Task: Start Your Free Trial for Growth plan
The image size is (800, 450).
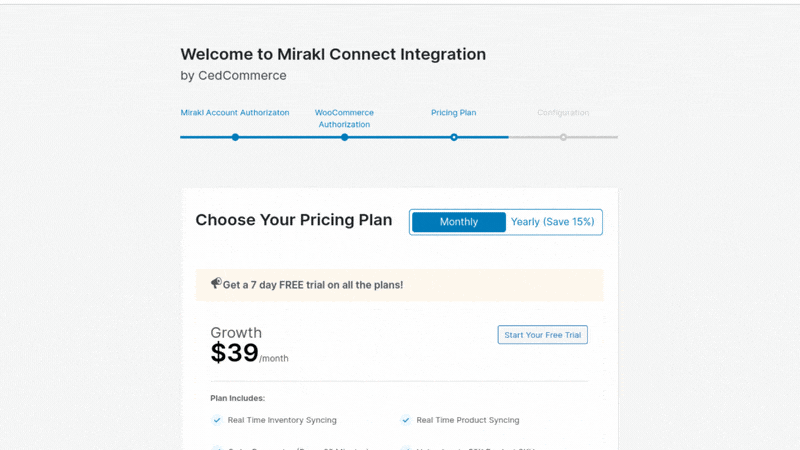Action: (x=542, y=335)
